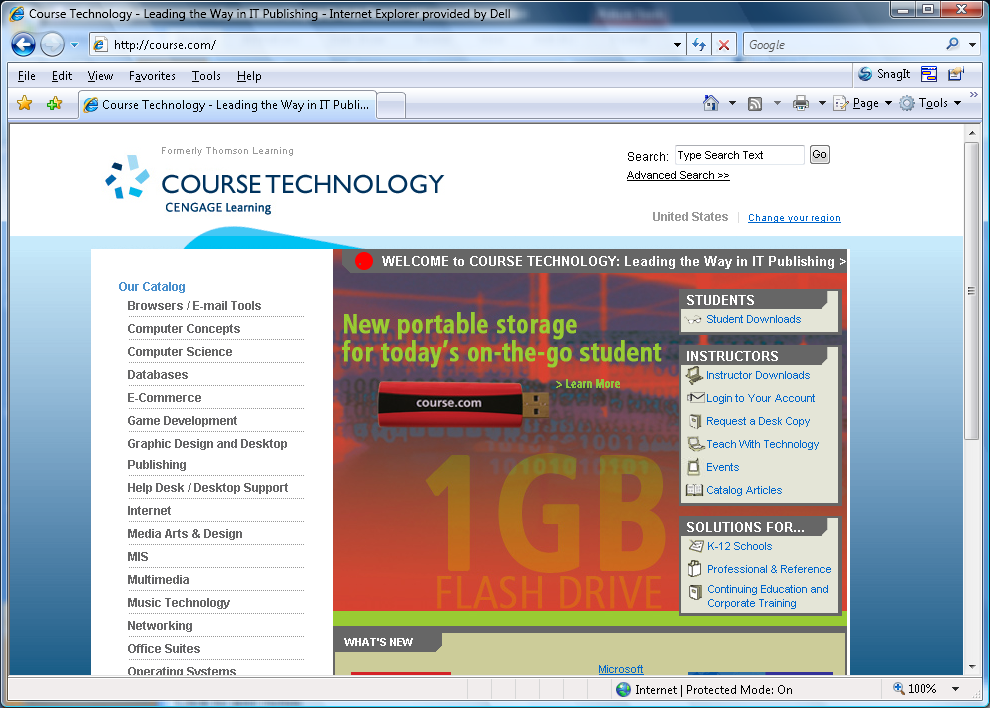Image resolution: width=990 pixels, height=708 pixels.
Task: Click the SnagIt rightmost toolbar icon
Action: click(x=956, y=75)
